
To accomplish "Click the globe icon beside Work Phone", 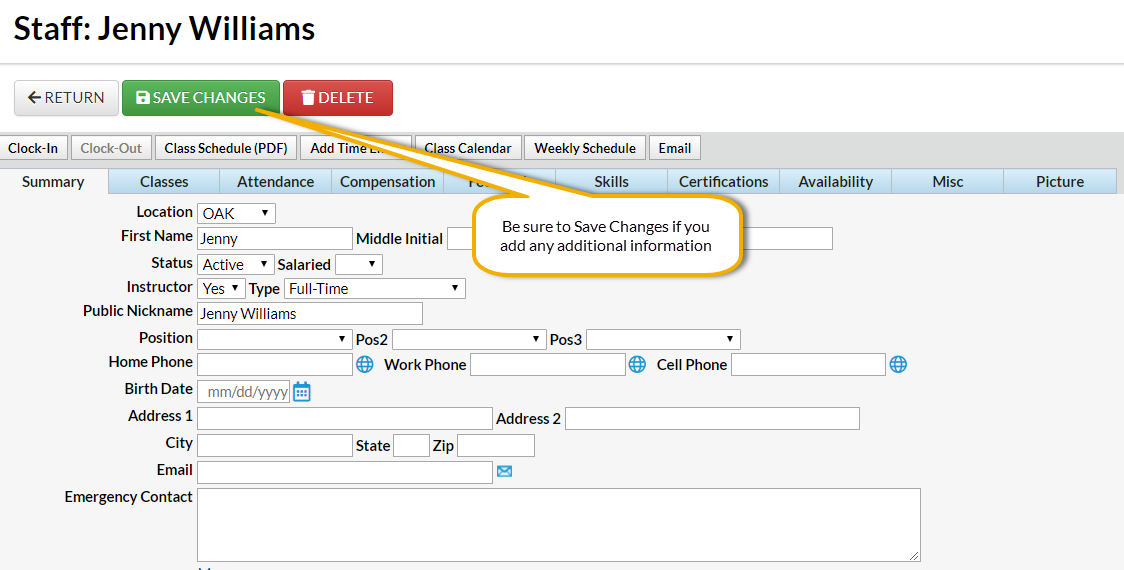I will point(637,364).
